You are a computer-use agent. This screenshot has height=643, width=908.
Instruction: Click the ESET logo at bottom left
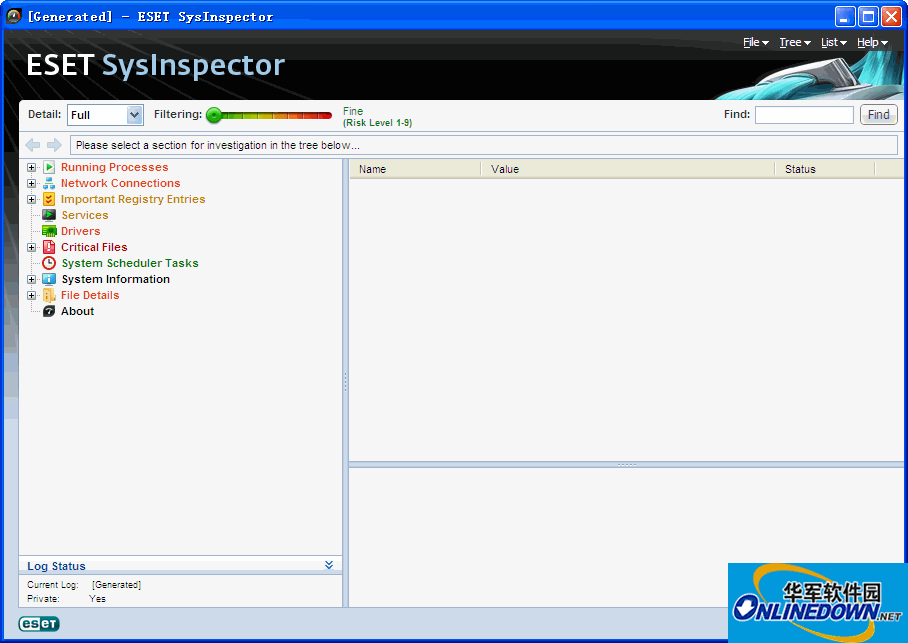coord(39,623)
